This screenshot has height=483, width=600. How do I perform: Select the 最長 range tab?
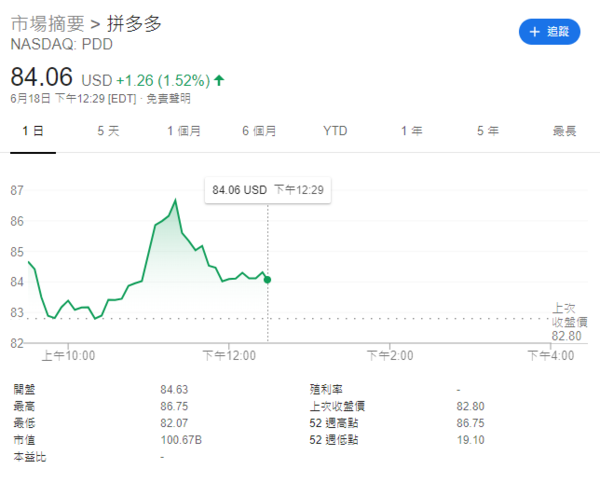tap(564, 131)
